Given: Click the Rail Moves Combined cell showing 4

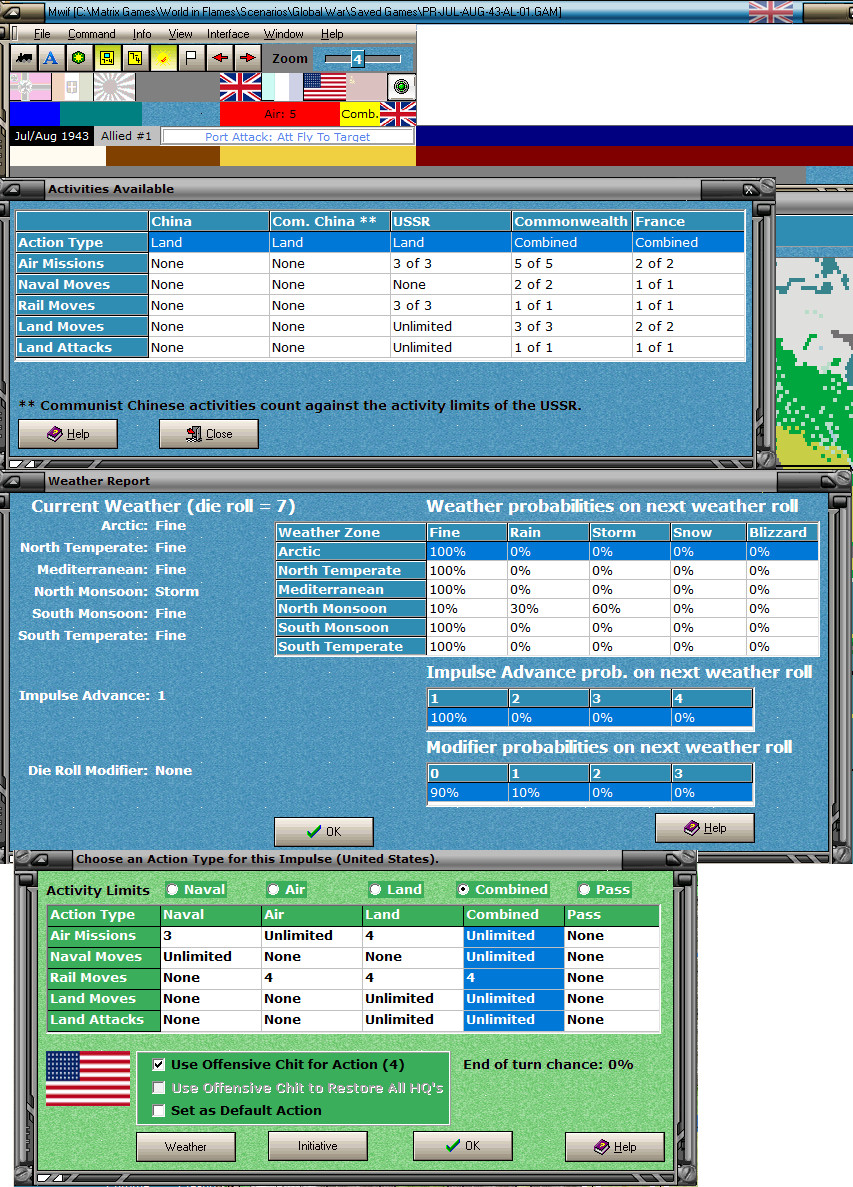Looking at the screenshot, I should pos(513,977).
